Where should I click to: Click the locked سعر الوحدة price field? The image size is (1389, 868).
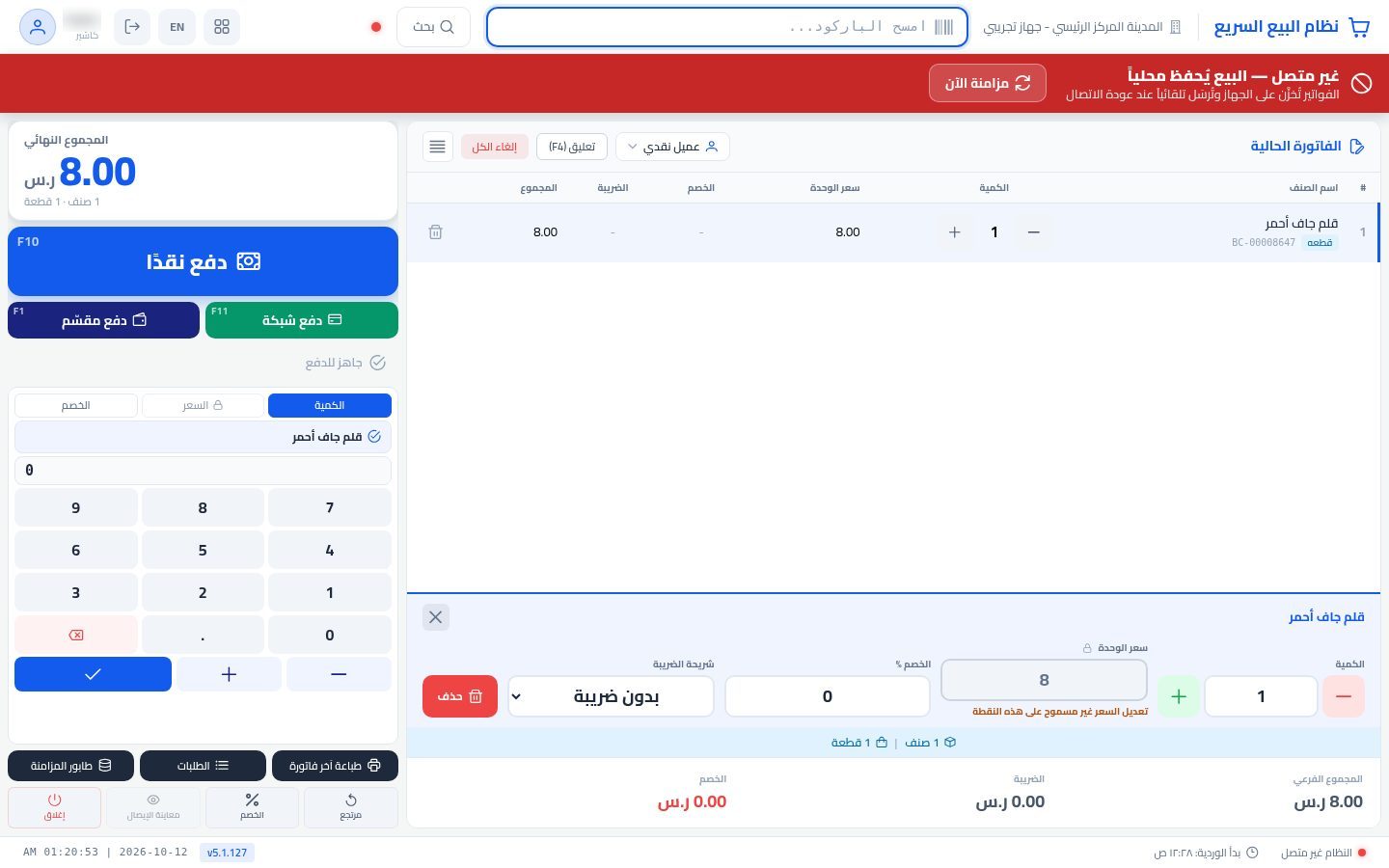click(1044, 680)
